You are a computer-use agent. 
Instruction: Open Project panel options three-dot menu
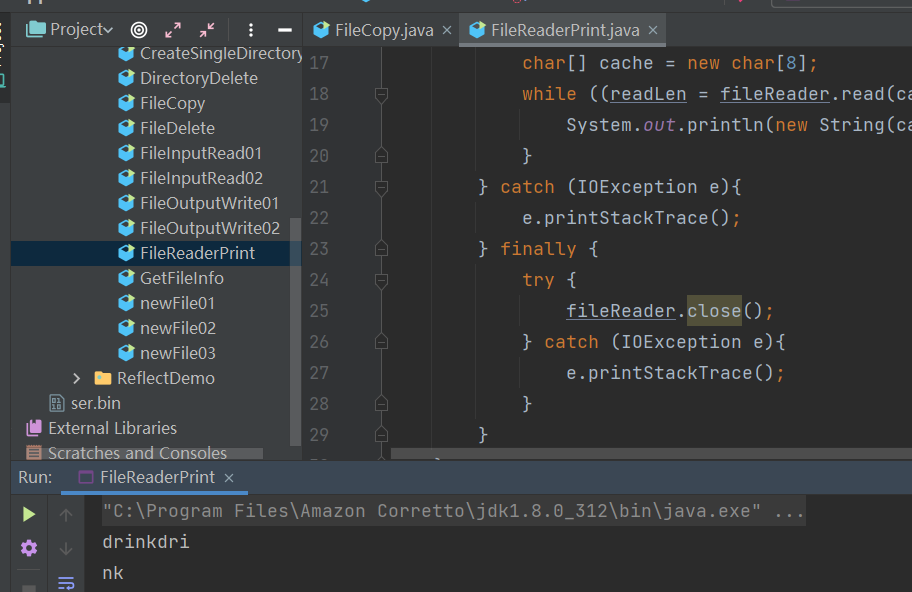[251, 30]
